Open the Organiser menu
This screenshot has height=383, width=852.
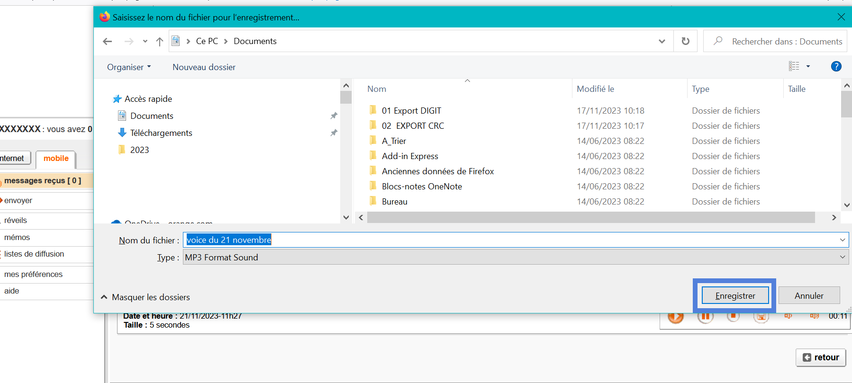129,67
